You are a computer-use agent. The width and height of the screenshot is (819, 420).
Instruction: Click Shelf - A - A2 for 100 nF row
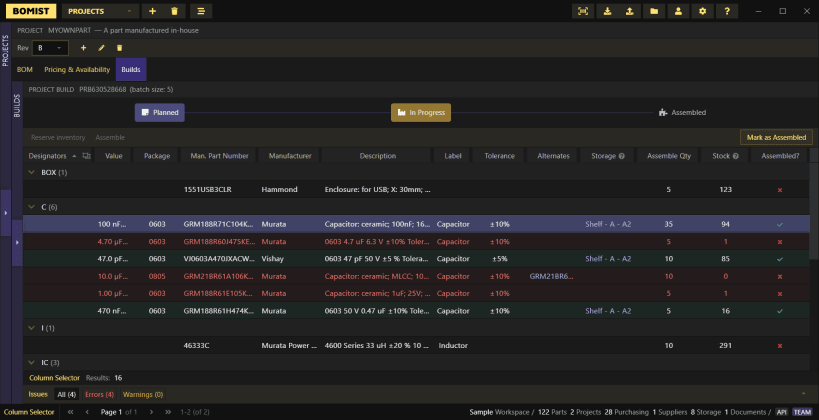pyautogui.click(x=608, y=224)
